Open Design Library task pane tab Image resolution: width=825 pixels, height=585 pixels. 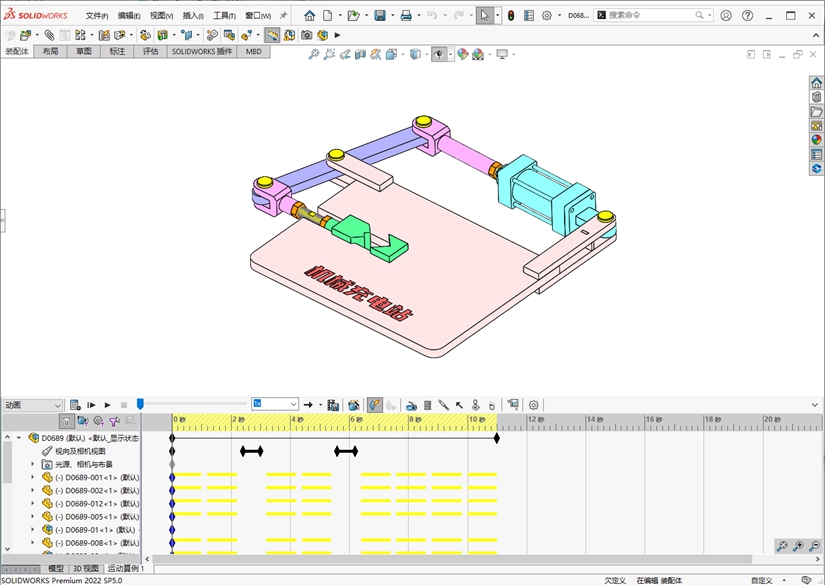coord(816,97)
